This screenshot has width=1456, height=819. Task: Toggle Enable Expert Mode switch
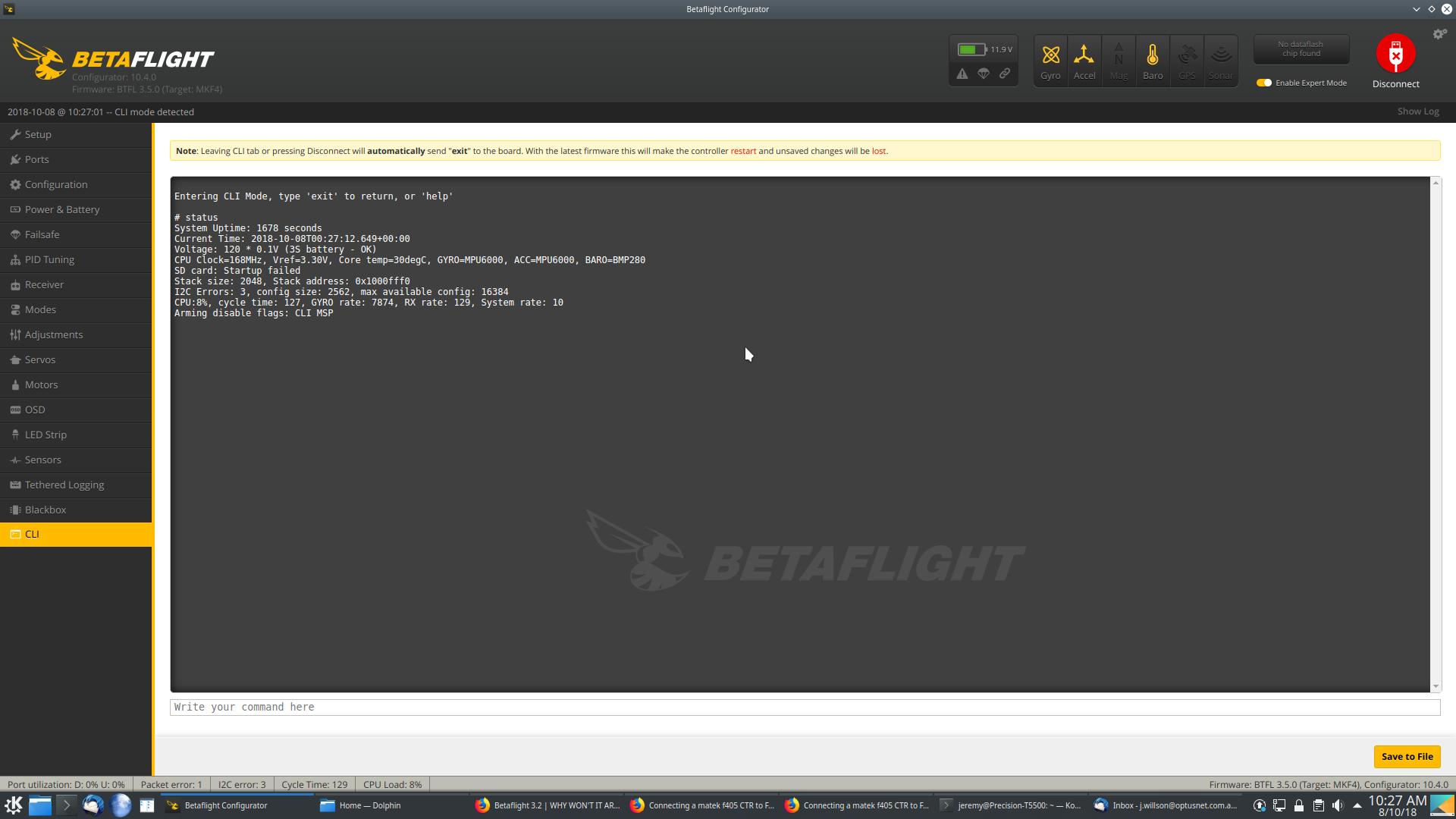1263,83
